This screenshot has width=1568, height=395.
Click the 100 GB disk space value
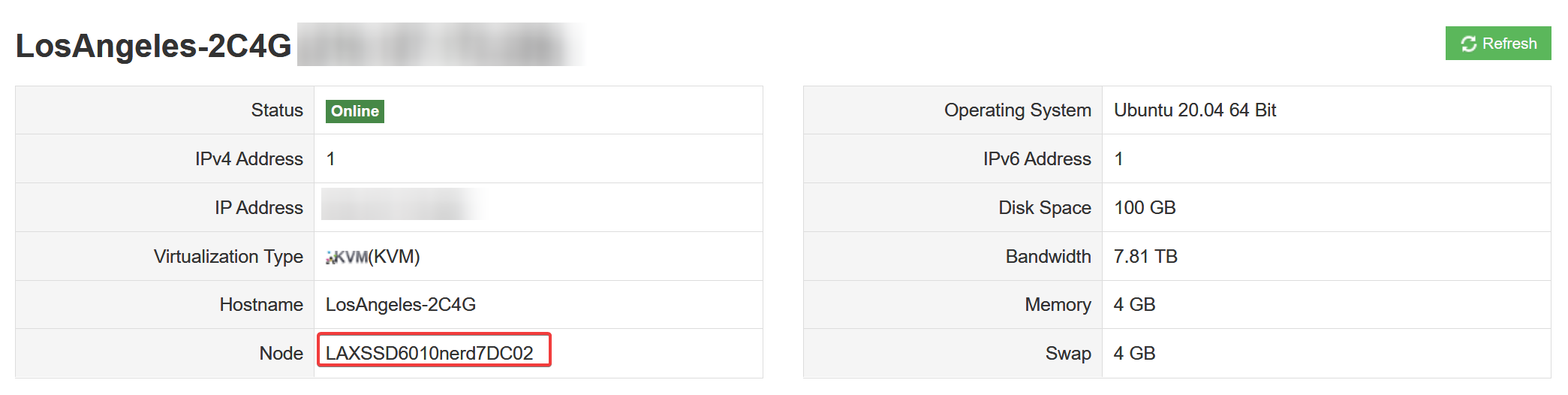click(x=1145, y=208)
